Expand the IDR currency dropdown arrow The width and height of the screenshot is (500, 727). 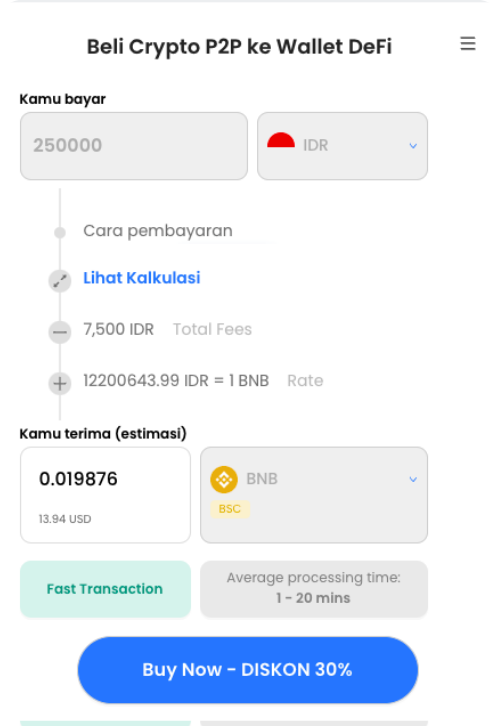pyautogui.click(x=413, y=146)
